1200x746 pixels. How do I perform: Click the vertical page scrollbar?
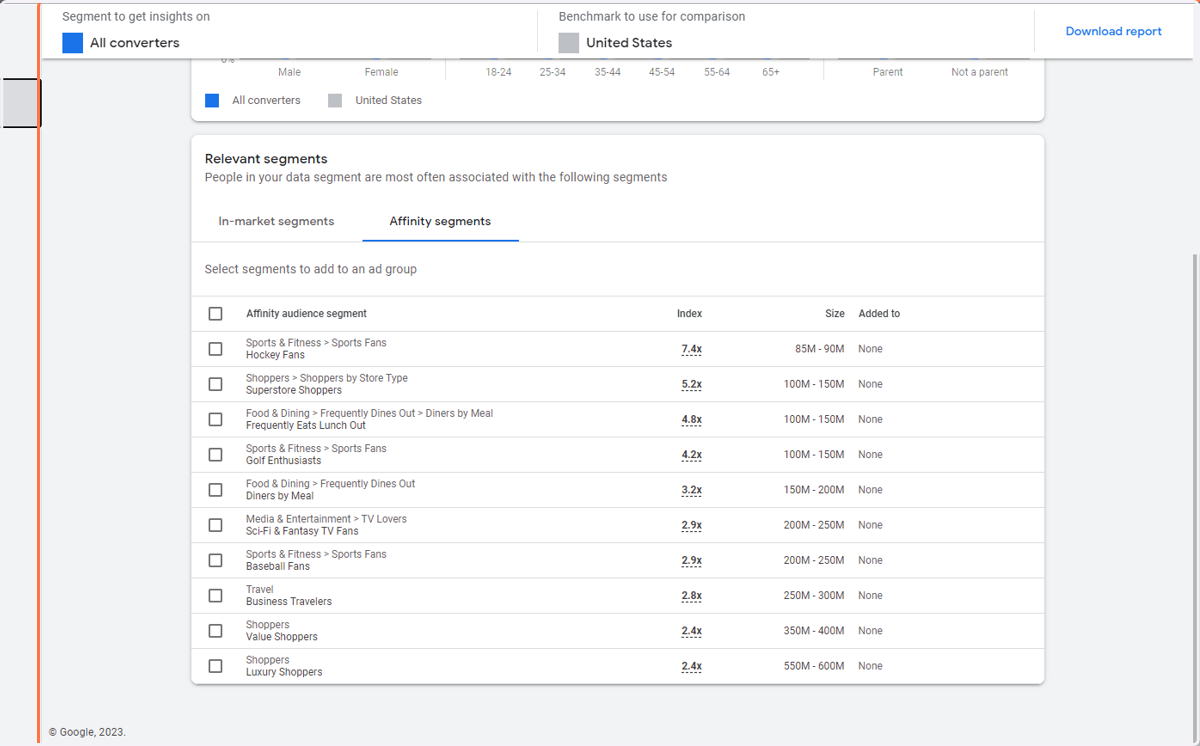1196,496
